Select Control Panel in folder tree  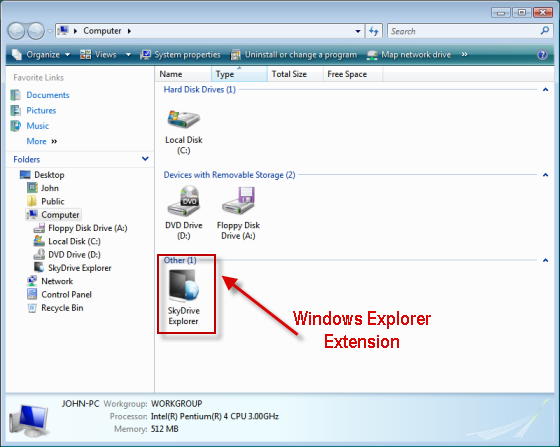click(x=59, y=294)
